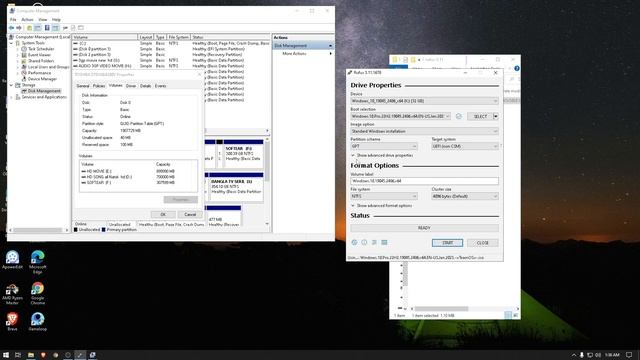Switch to the Policies tab in Properties
Image resolution: width=640 pixels, height=360 pixels.
pos(99,86)
